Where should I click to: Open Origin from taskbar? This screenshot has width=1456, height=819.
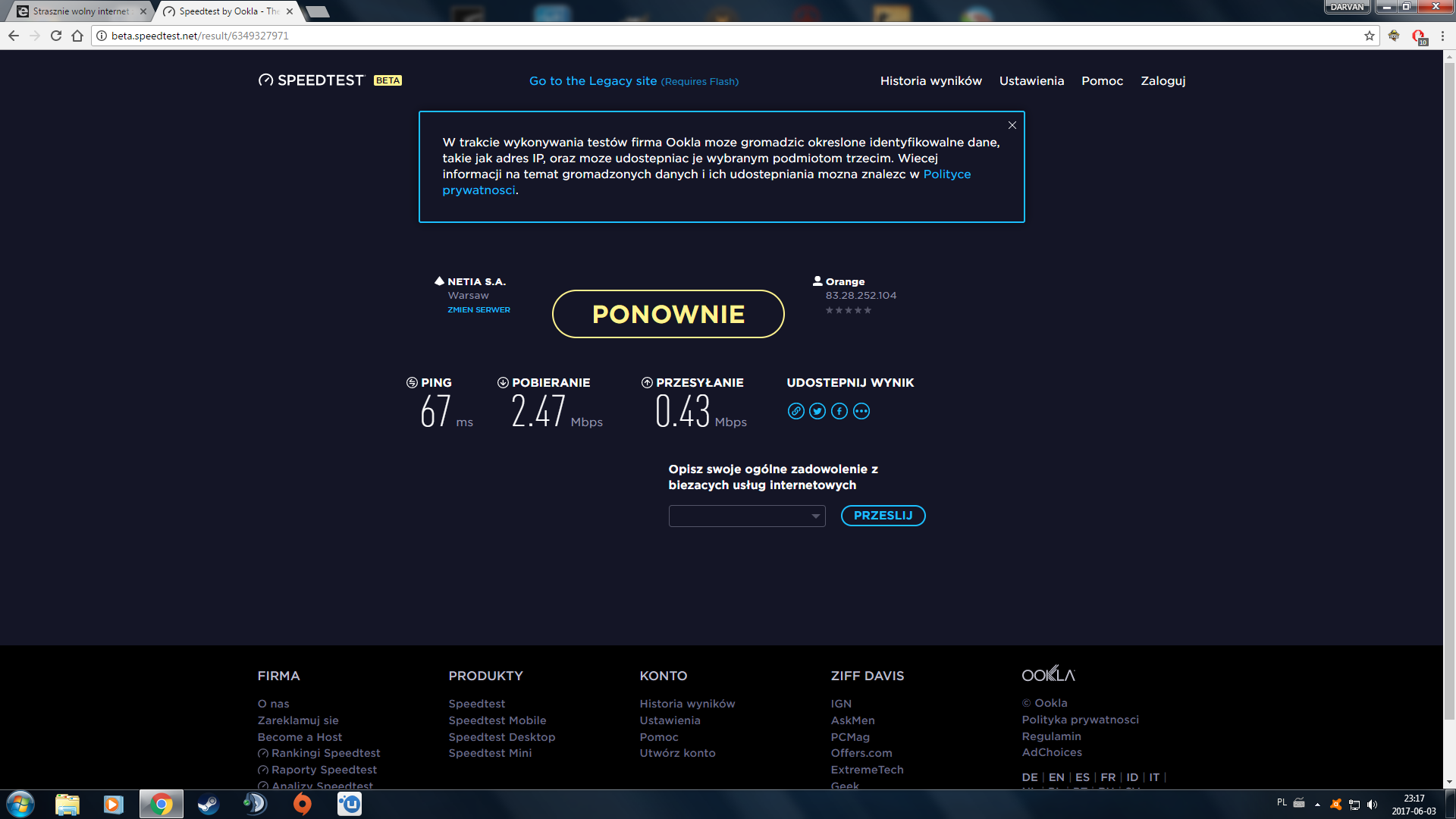302,804
